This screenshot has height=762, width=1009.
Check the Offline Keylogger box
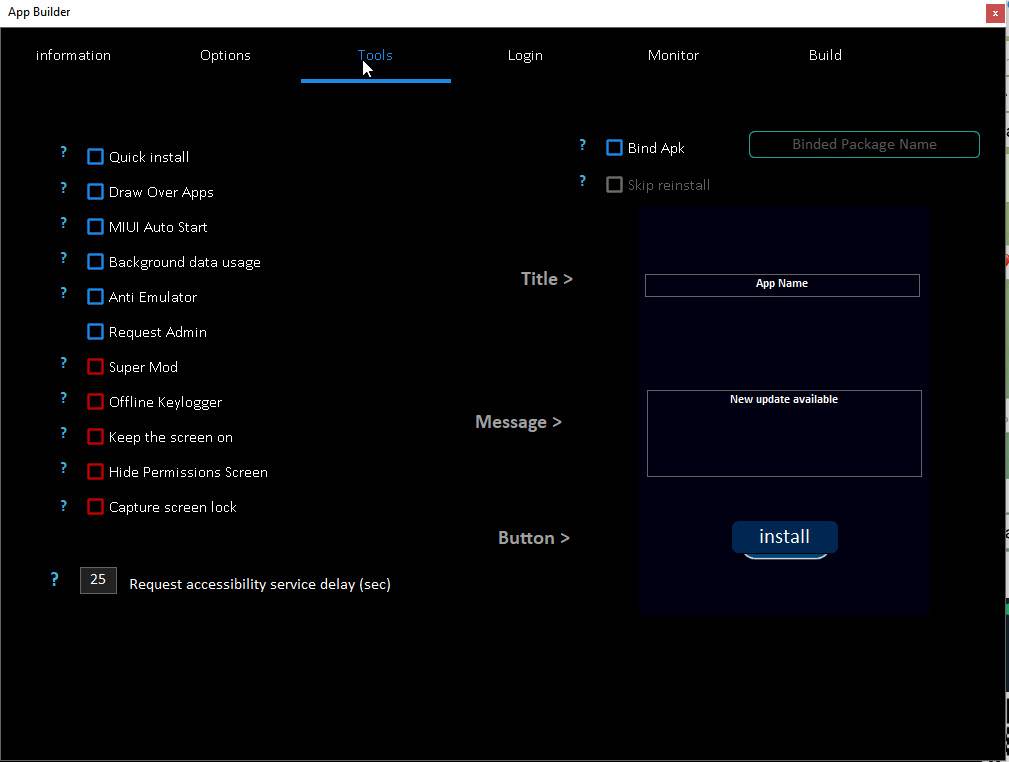95,402
